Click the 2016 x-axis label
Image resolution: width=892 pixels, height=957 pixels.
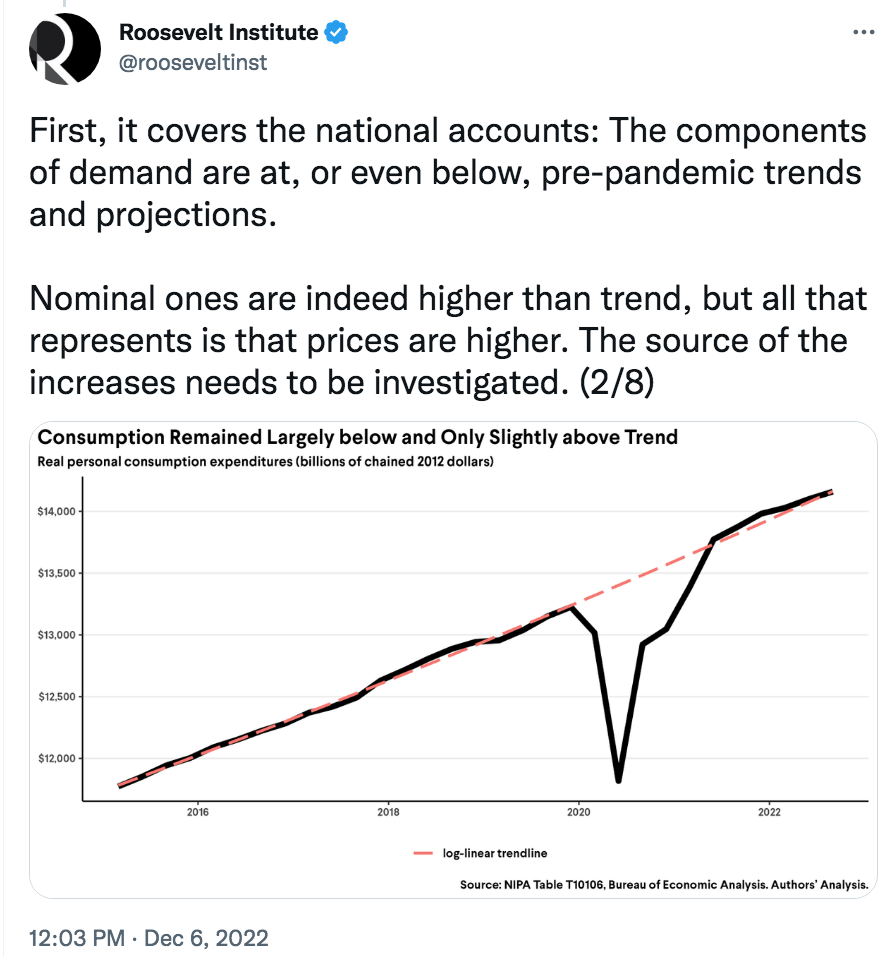point(197,812)
